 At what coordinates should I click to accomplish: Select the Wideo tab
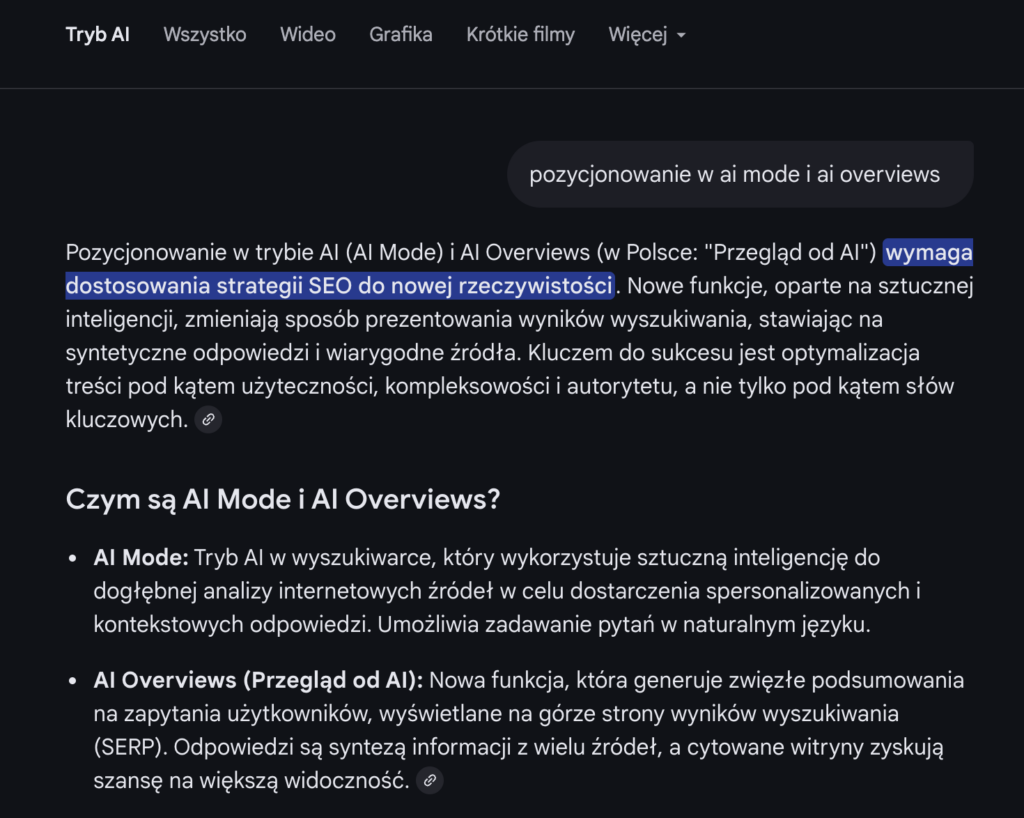pos(307,35)
